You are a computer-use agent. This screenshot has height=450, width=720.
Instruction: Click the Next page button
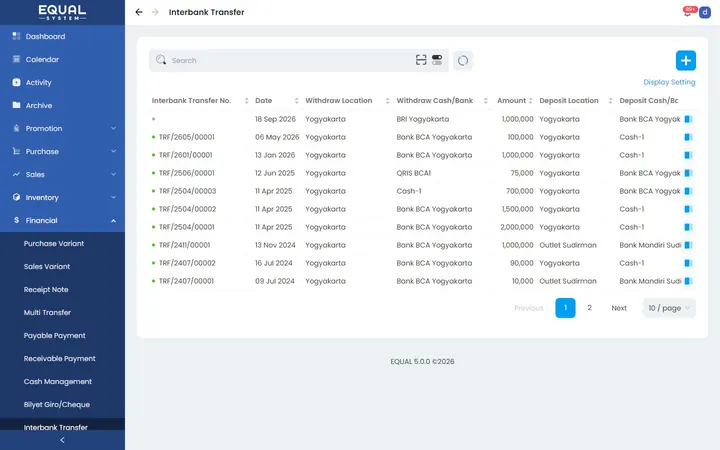619,308
